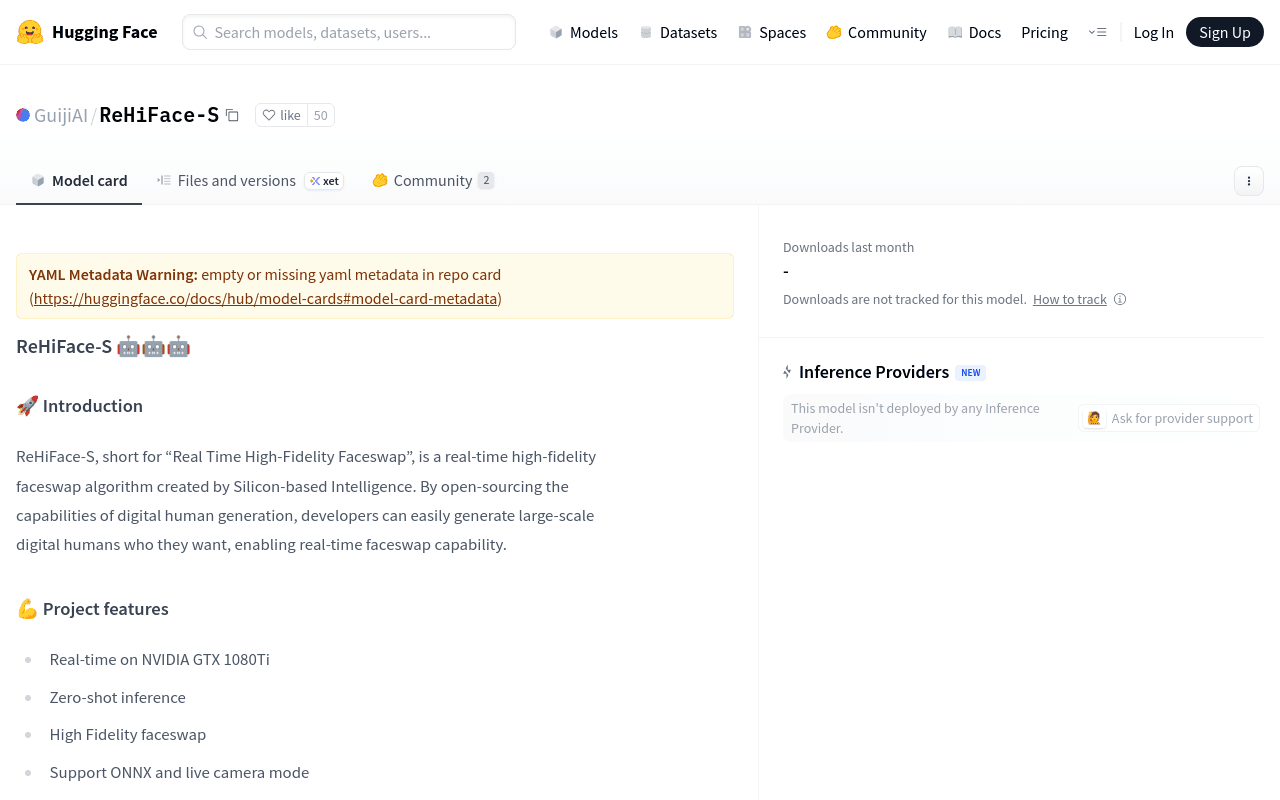Screen dimensions: 1280x800
Task: Click Ask for provider support
Action: [x=1169, y=418]
